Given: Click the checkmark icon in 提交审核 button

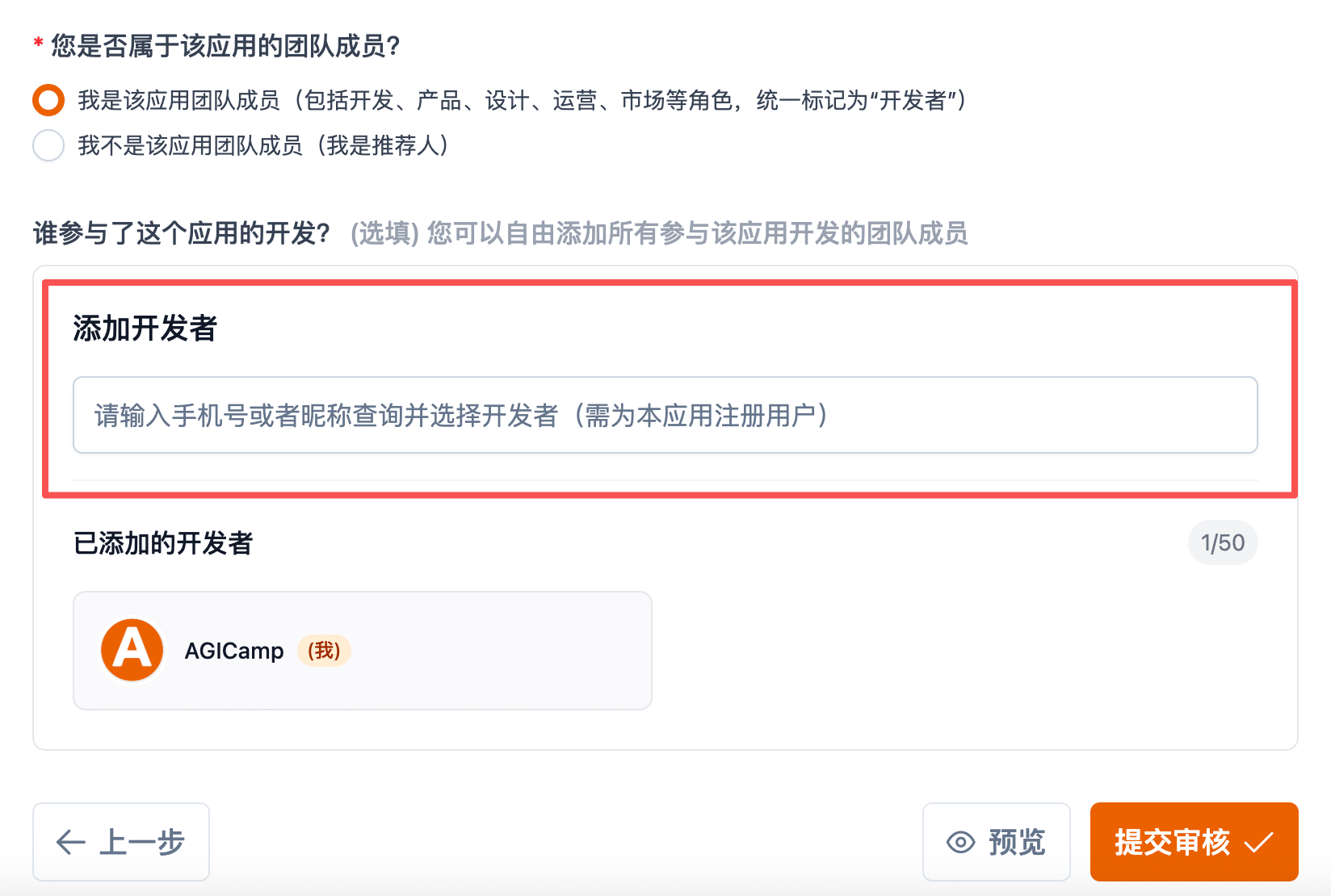Looking at the screenshot, I should (1258, 842).
